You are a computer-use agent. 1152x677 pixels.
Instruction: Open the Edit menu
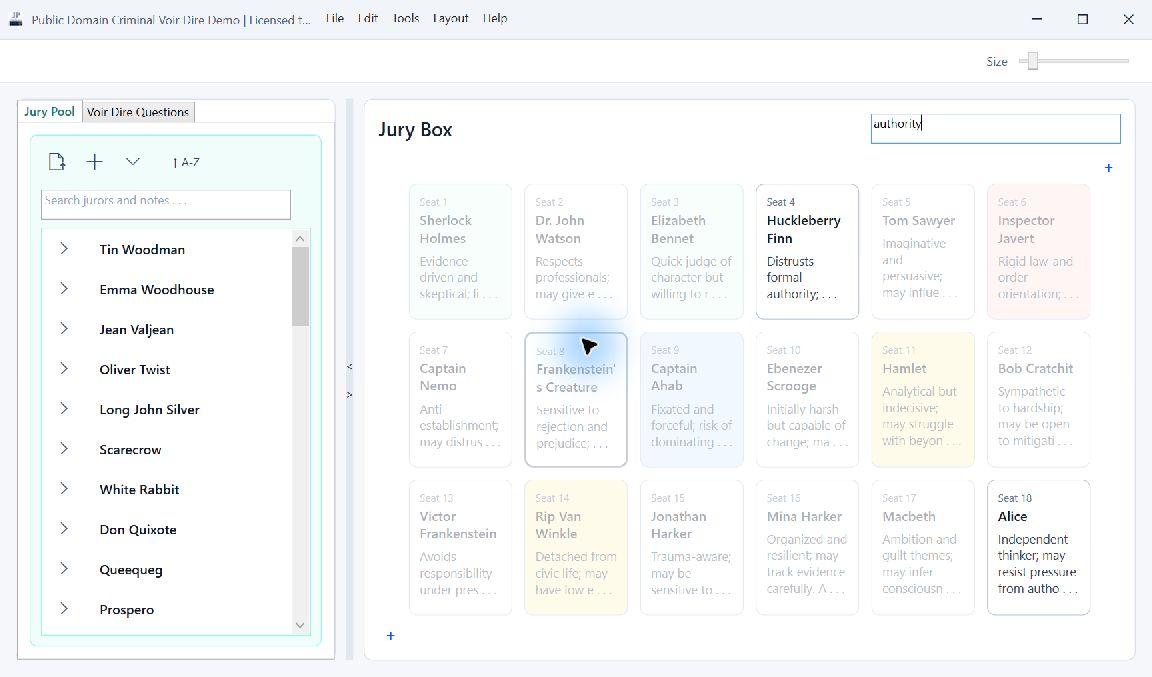[368, 18]
